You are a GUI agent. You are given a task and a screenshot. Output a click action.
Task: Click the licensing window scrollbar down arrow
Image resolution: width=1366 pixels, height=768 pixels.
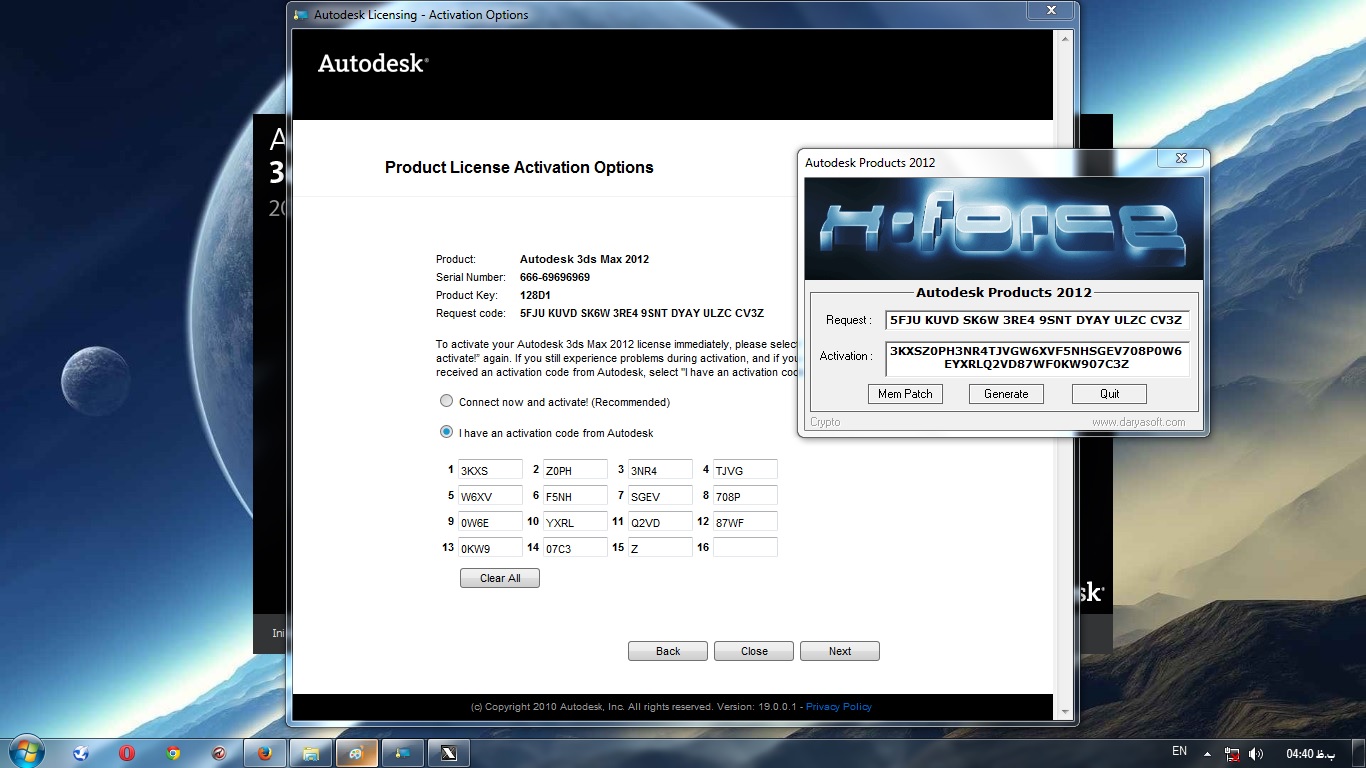coord(1064,711)
